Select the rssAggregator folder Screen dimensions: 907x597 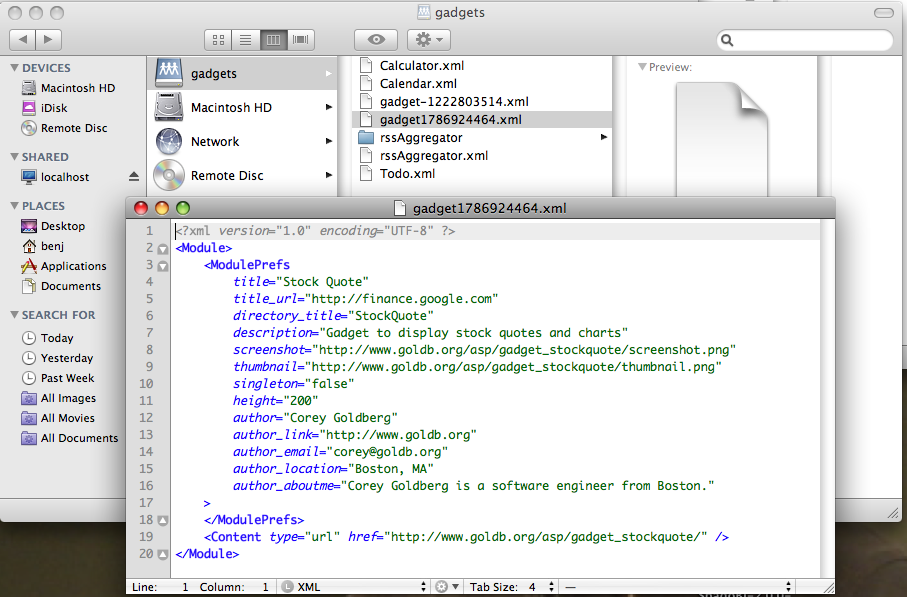420,138
